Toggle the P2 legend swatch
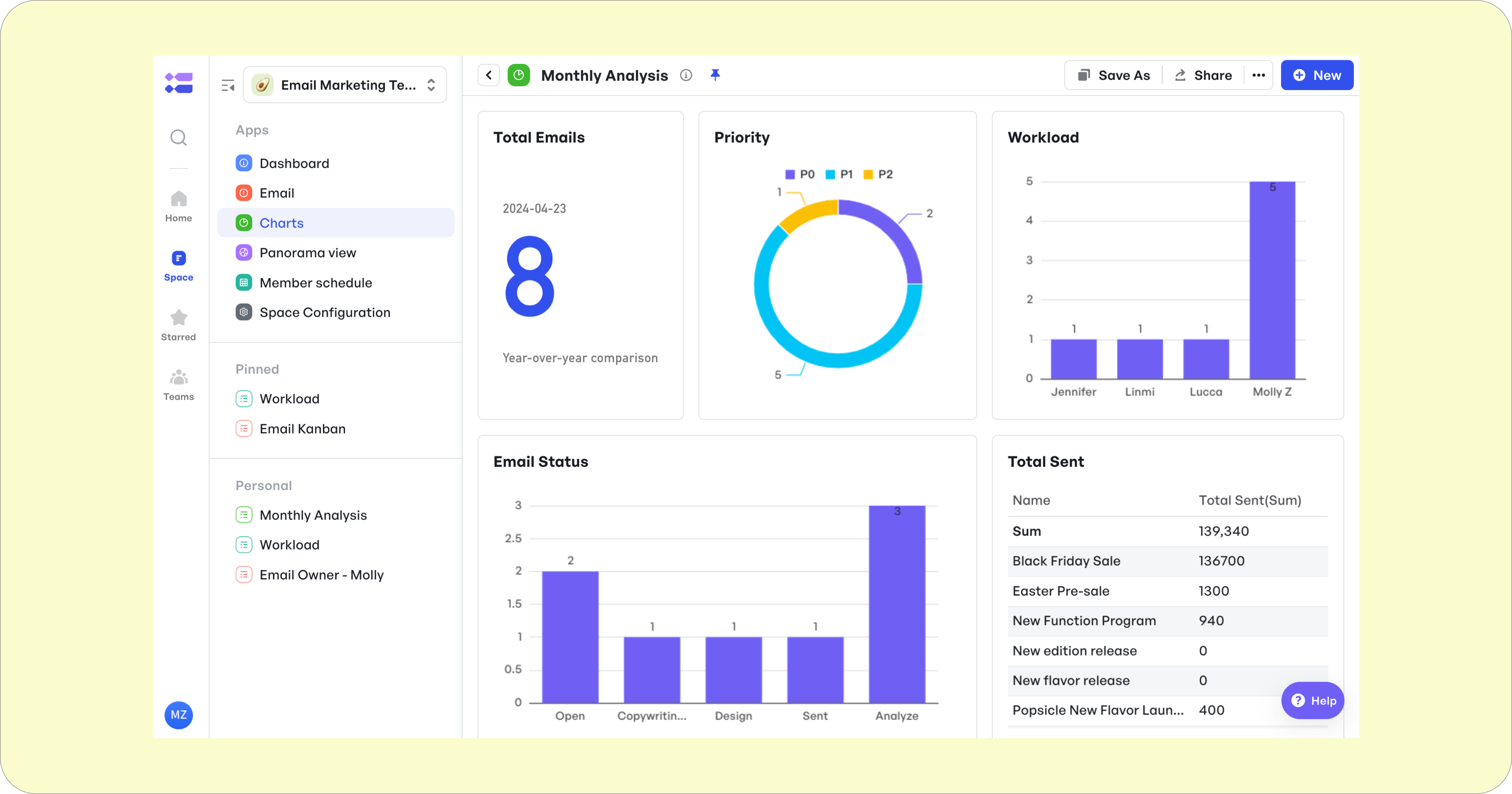 pos(868,174)
